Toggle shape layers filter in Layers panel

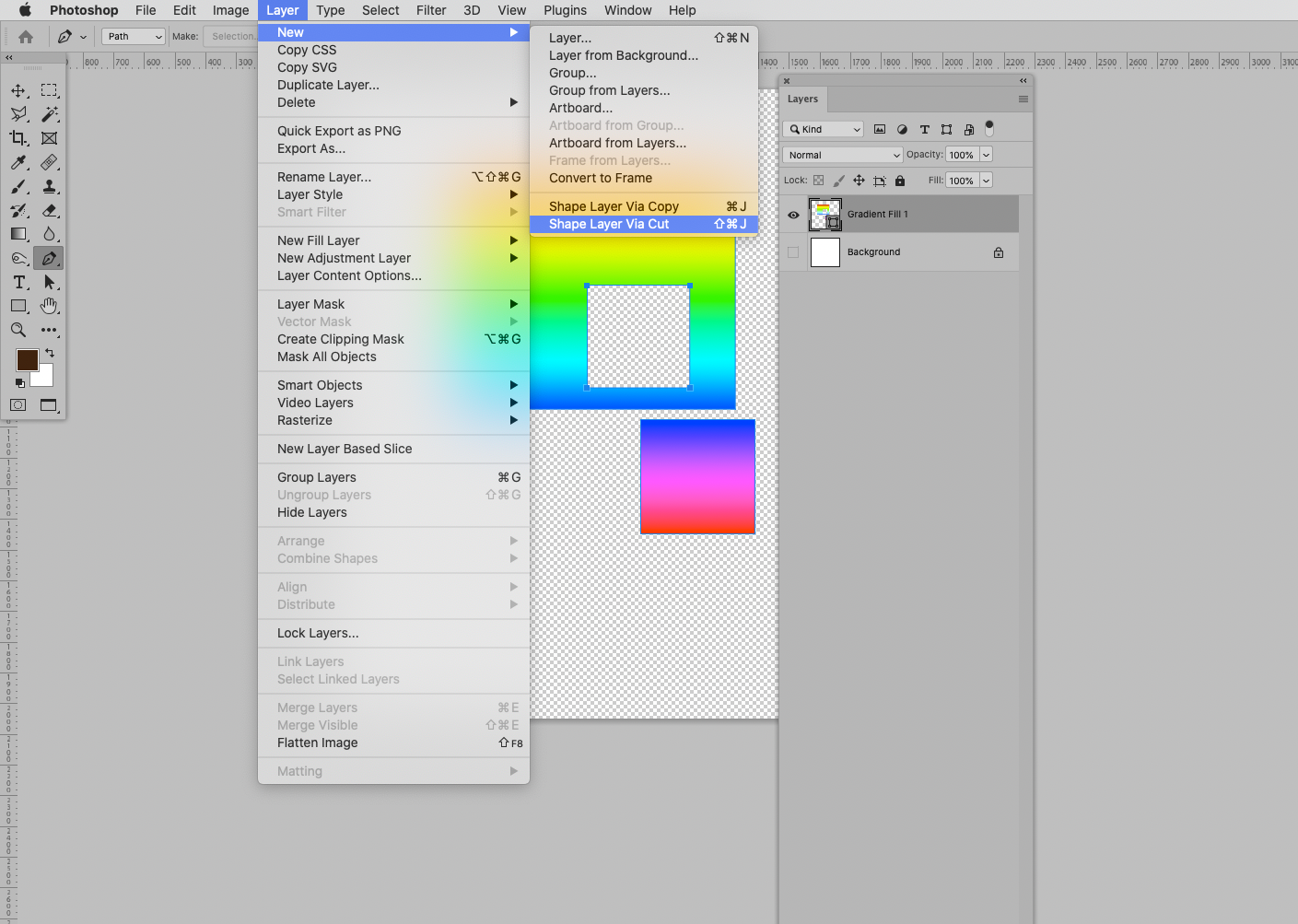(946, 129)
